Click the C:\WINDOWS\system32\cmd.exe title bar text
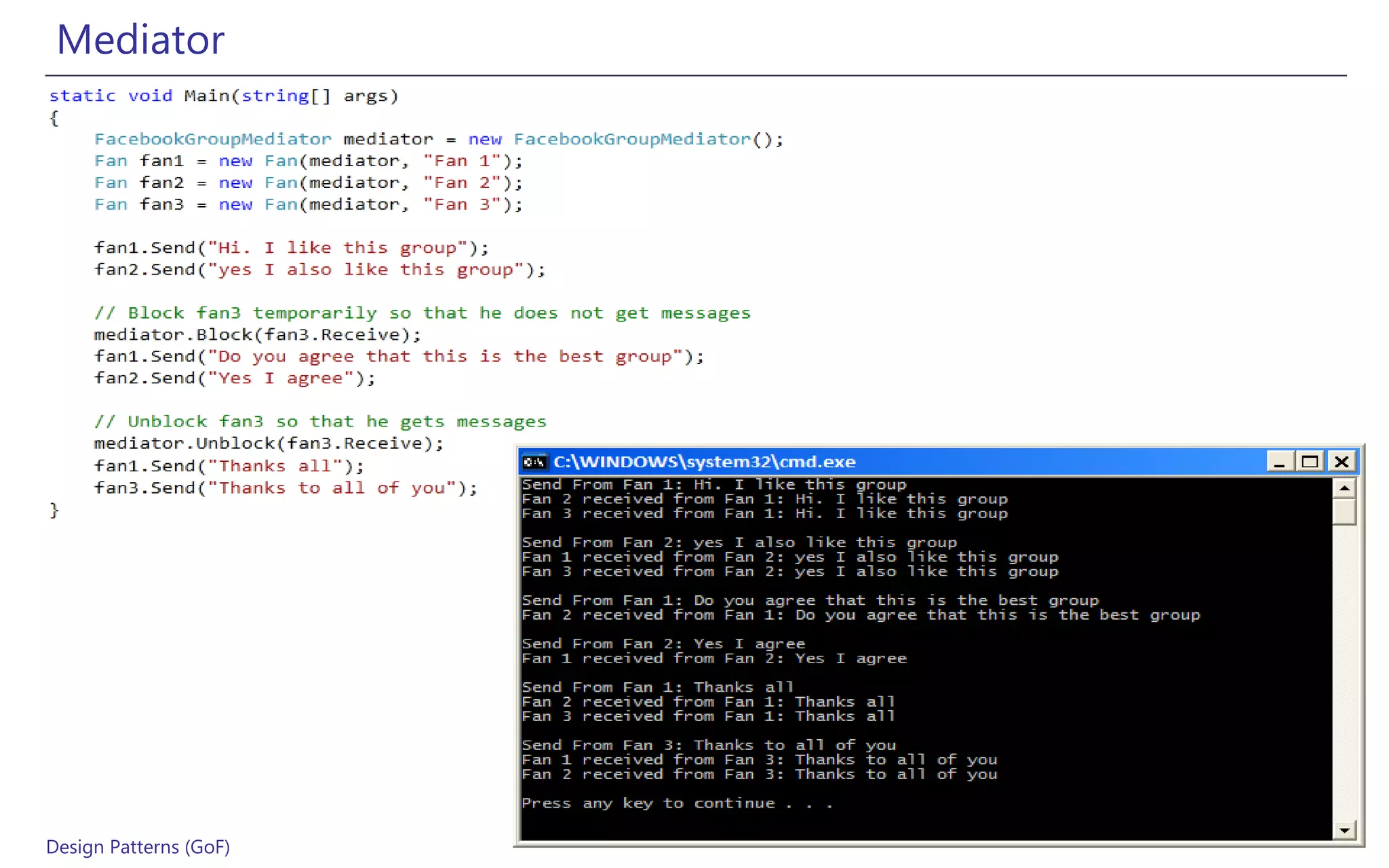Viewport: 1389px width, 868px height. [704, 462]
